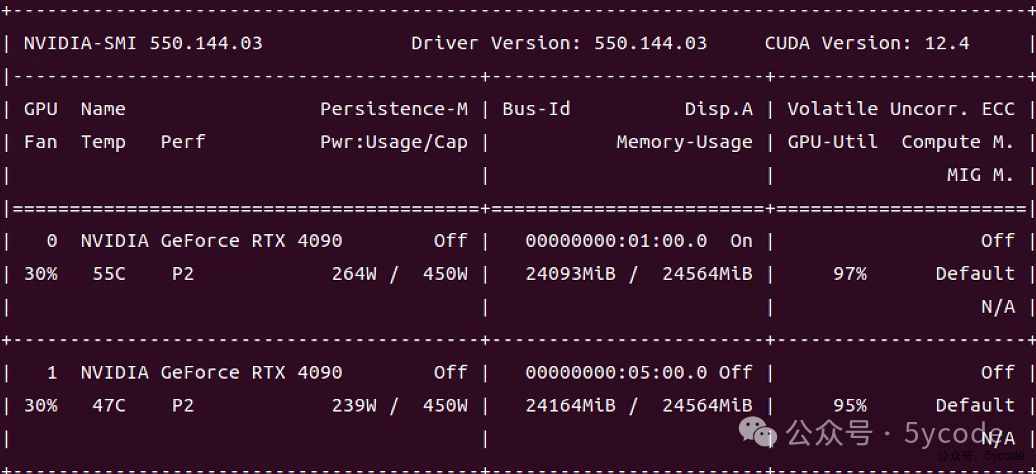Click the "Pwr:Usage/Cap" header label
The height and width of the screenshot is (474, 1036).
click(394, 142)
